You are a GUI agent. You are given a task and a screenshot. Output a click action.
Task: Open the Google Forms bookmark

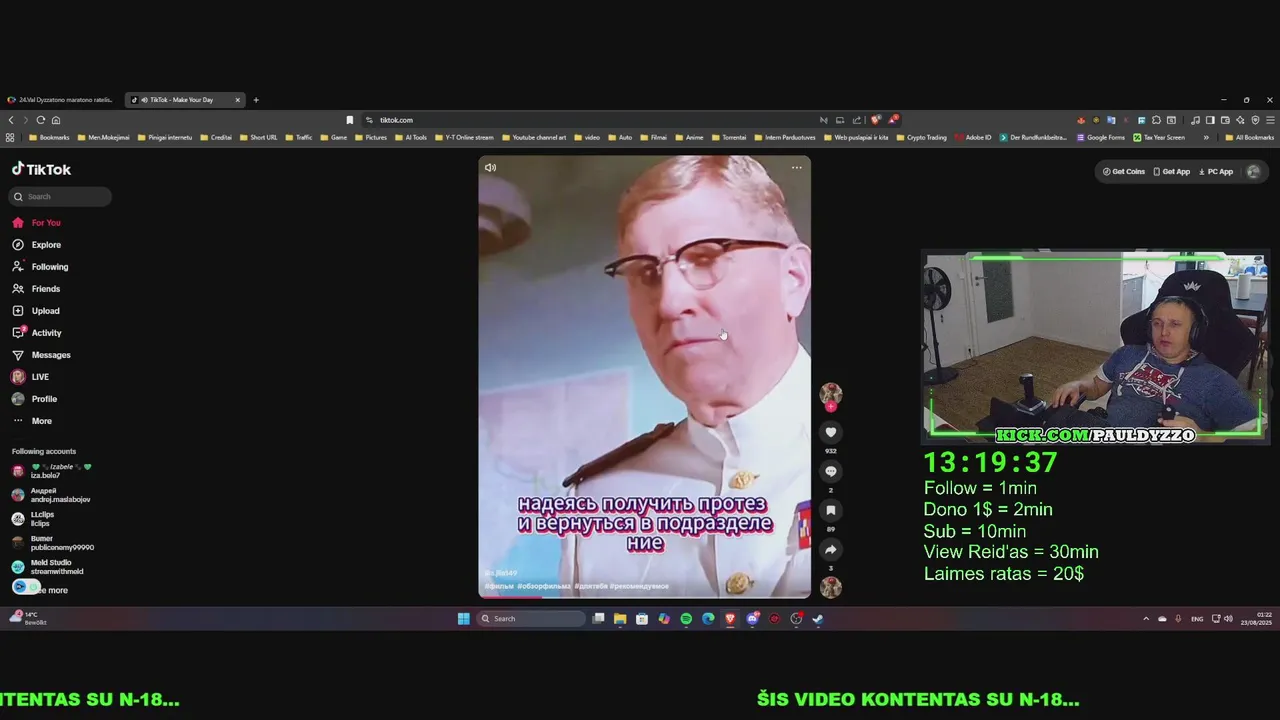(1101, 138)
